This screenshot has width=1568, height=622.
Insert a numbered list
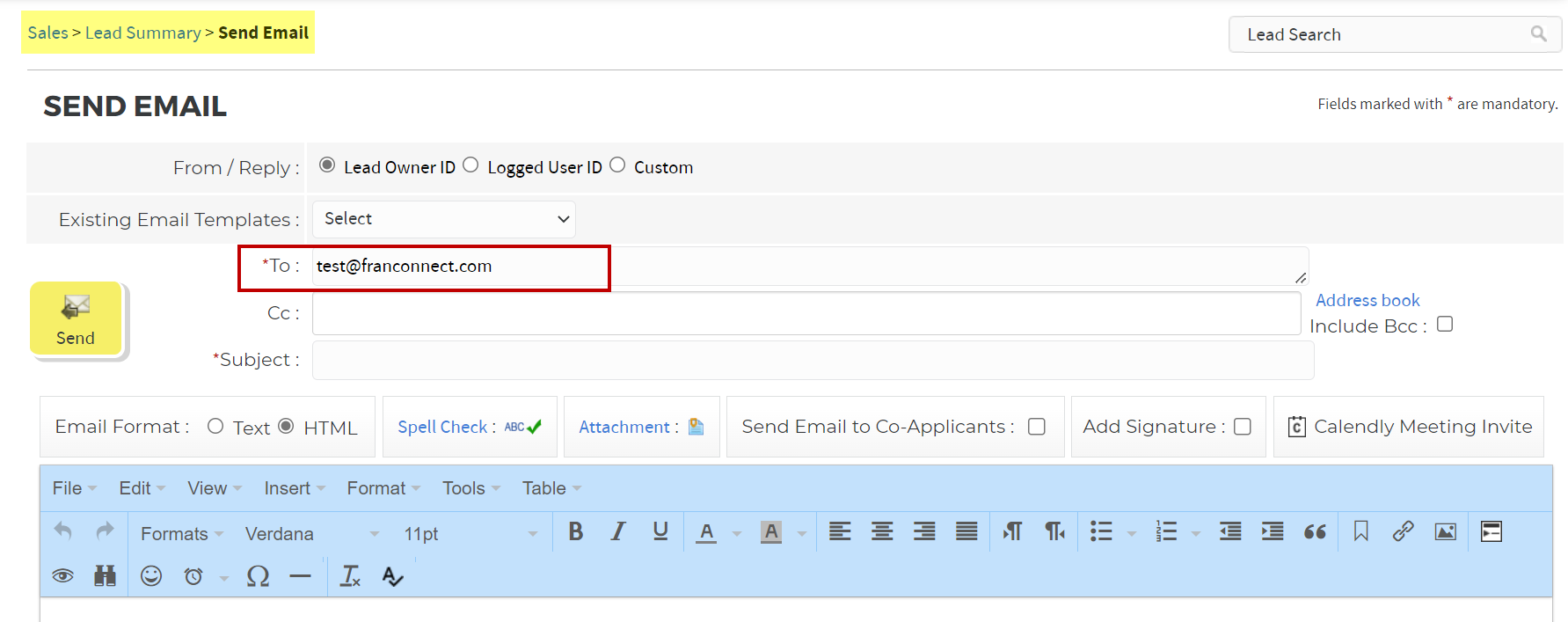[x=1166, y=531]
